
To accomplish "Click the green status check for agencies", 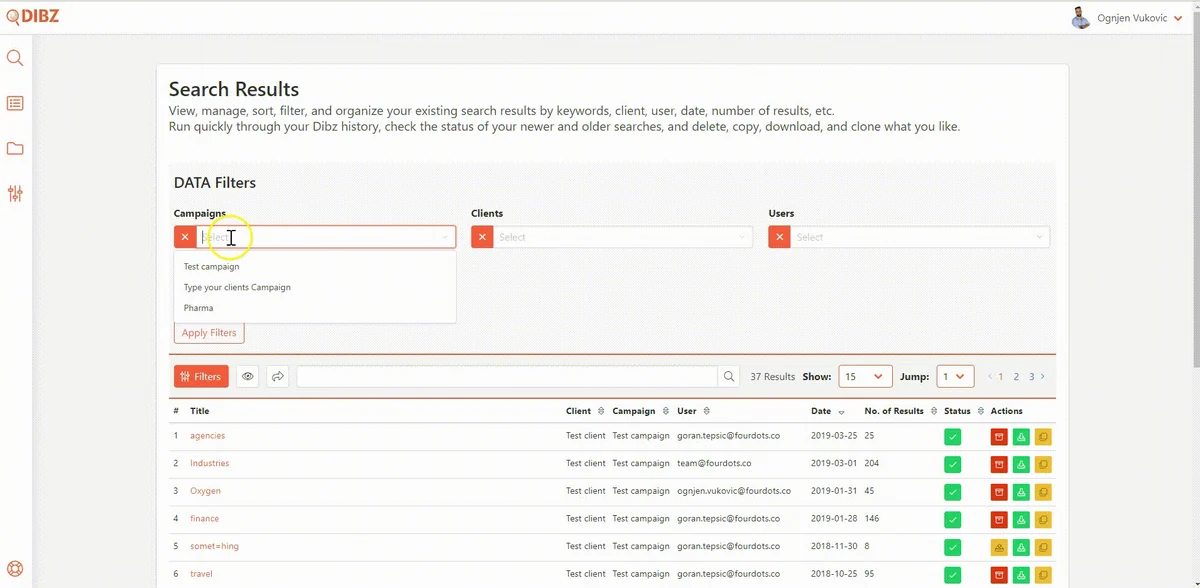I will coord(953,437).
